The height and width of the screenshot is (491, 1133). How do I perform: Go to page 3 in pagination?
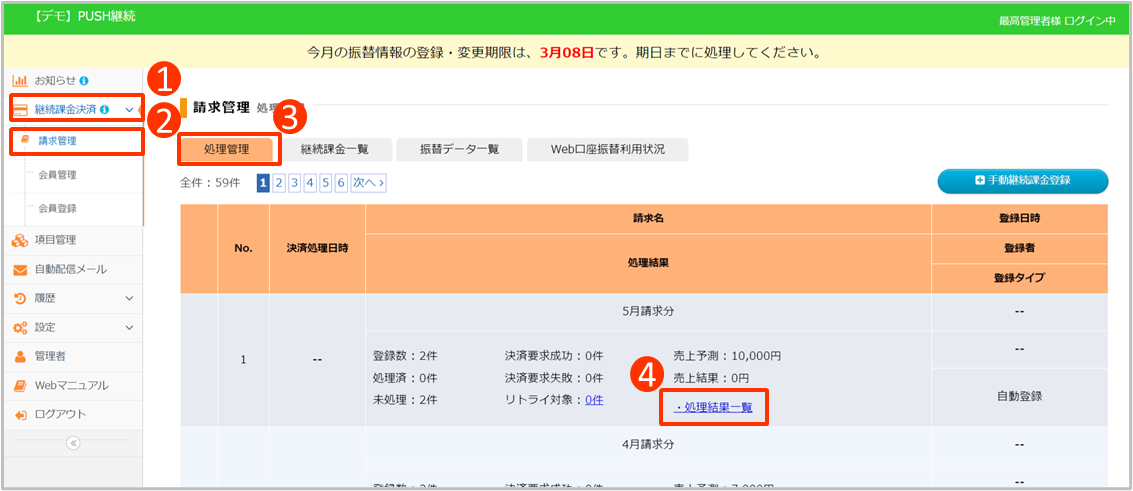pyautogui.click(x=295, y=183)
